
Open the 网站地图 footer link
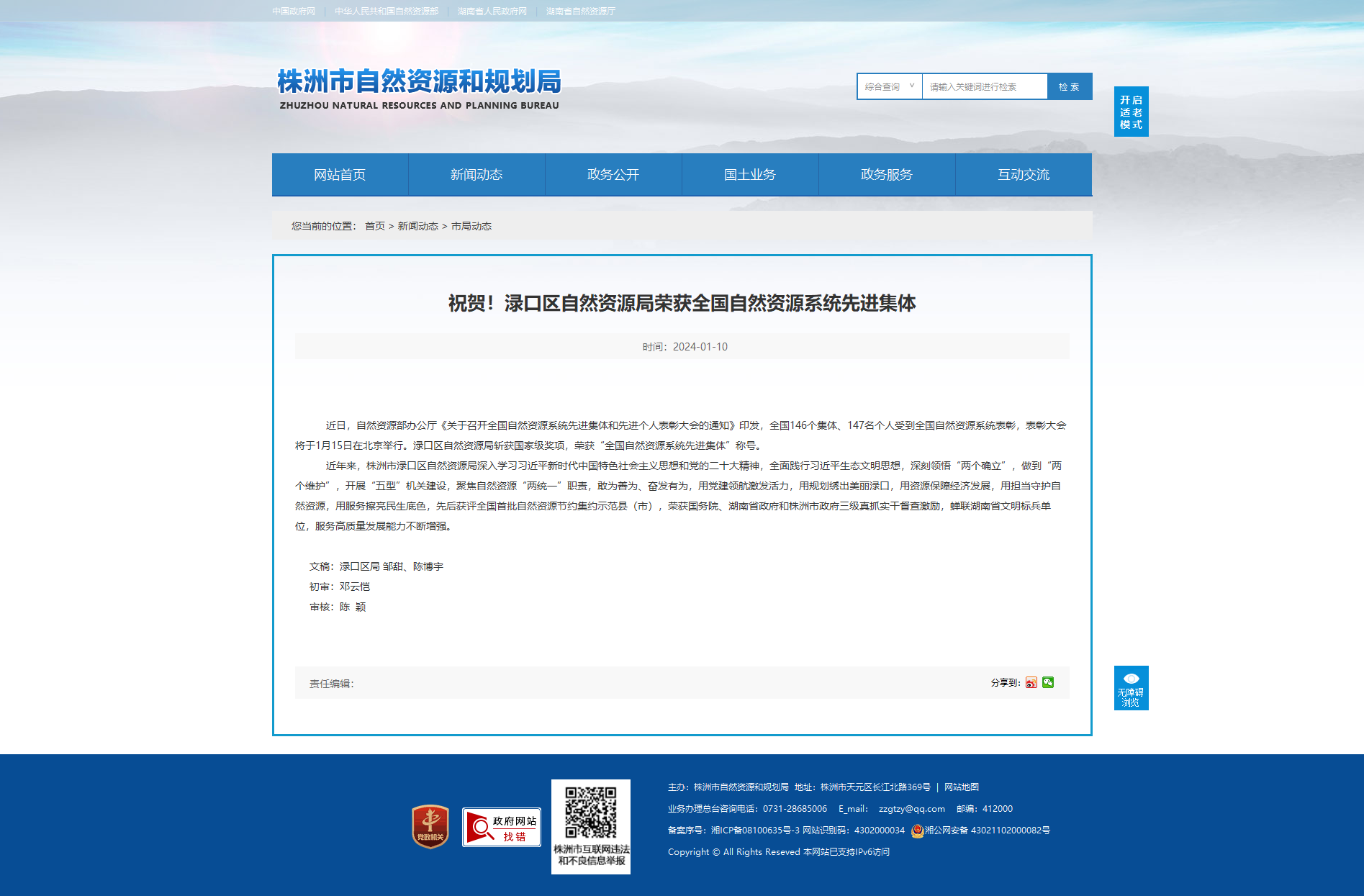(962, 787)
